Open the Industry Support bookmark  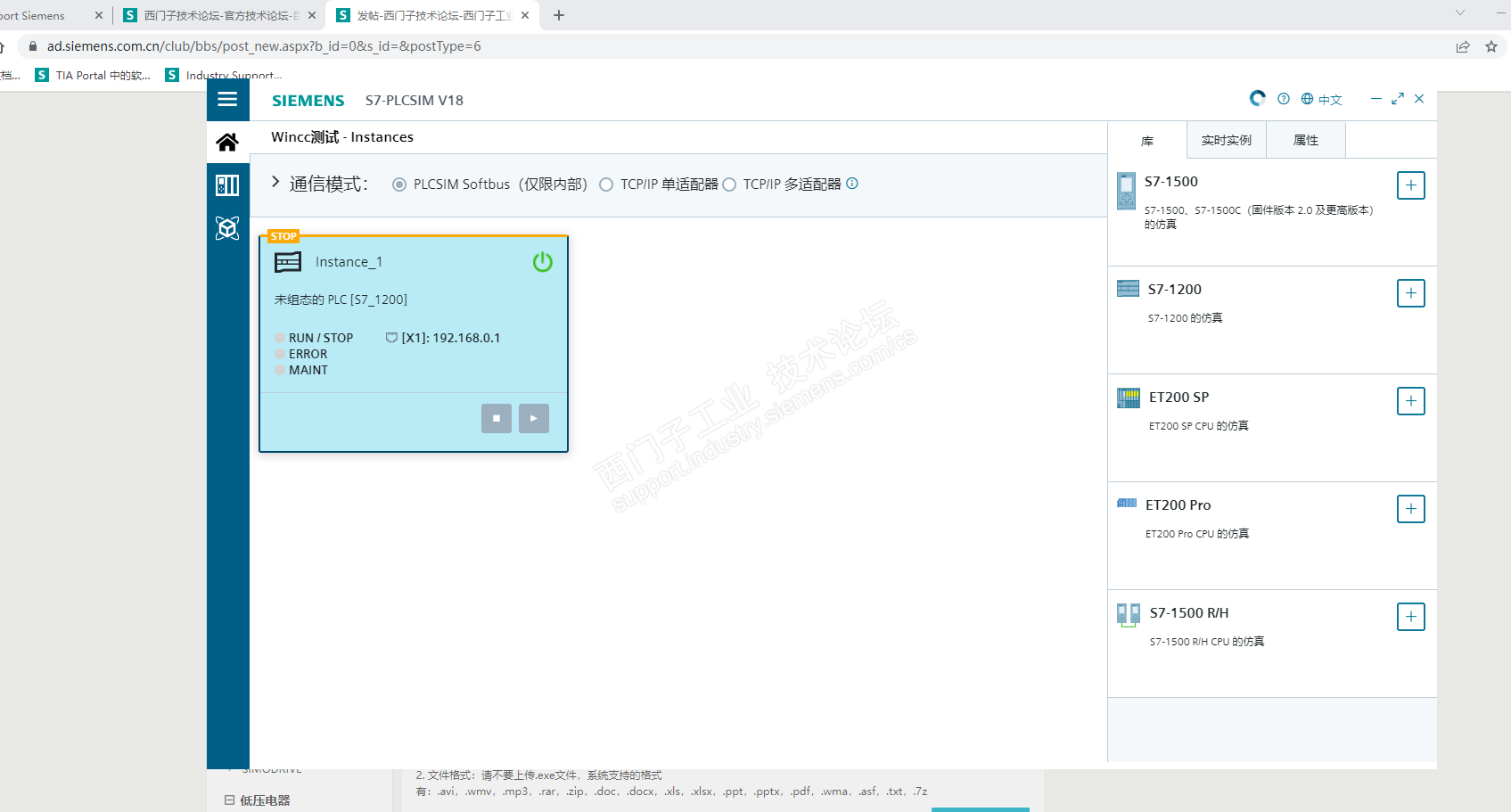224,75
